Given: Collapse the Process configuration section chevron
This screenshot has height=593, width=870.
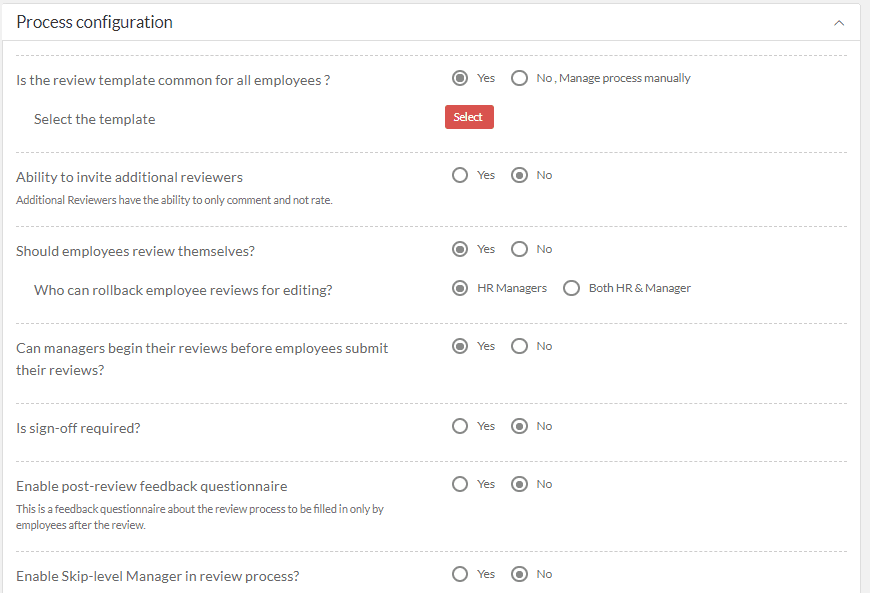Looking at the screenshot, I should (x=839, y=23).
